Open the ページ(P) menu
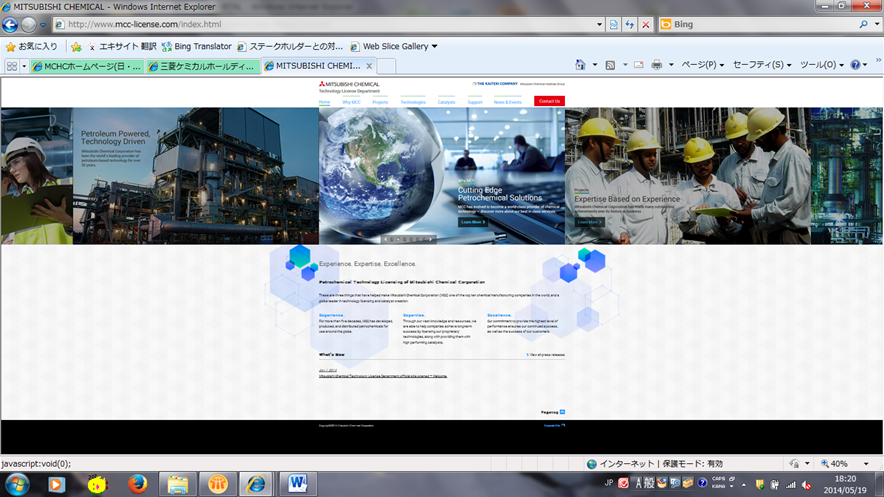The image size is (884, 497). [x=702, y=65]
